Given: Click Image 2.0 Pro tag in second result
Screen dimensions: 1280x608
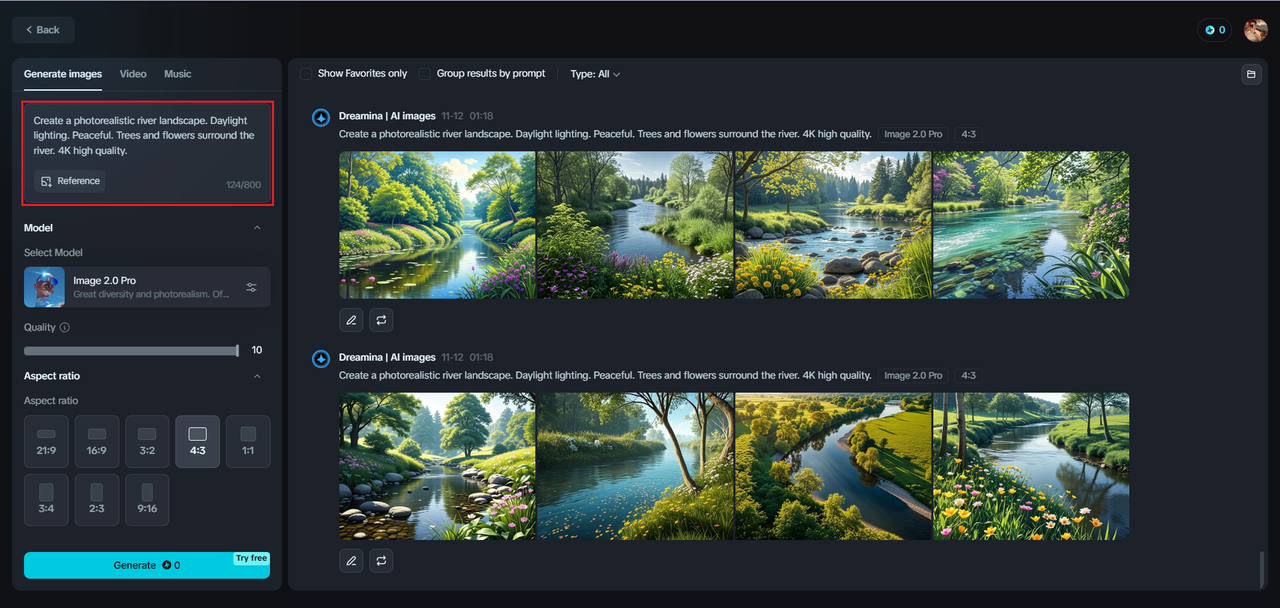Looking at the screenshot, I should 913,375.
